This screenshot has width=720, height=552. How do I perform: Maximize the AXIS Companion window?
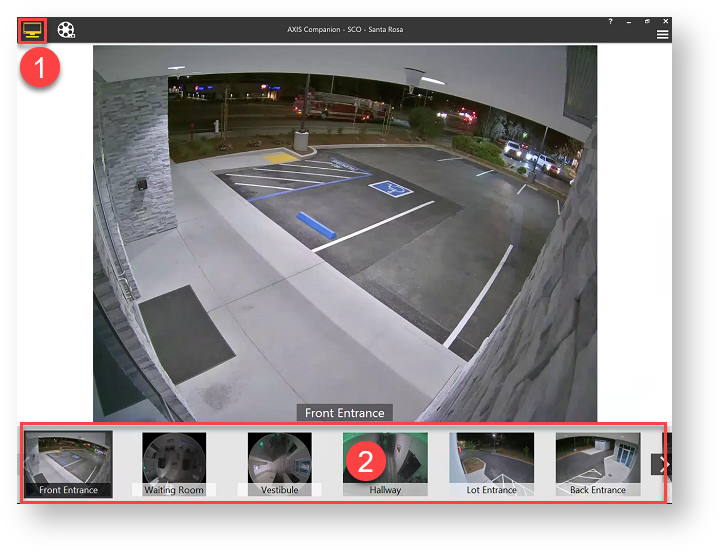647,21
